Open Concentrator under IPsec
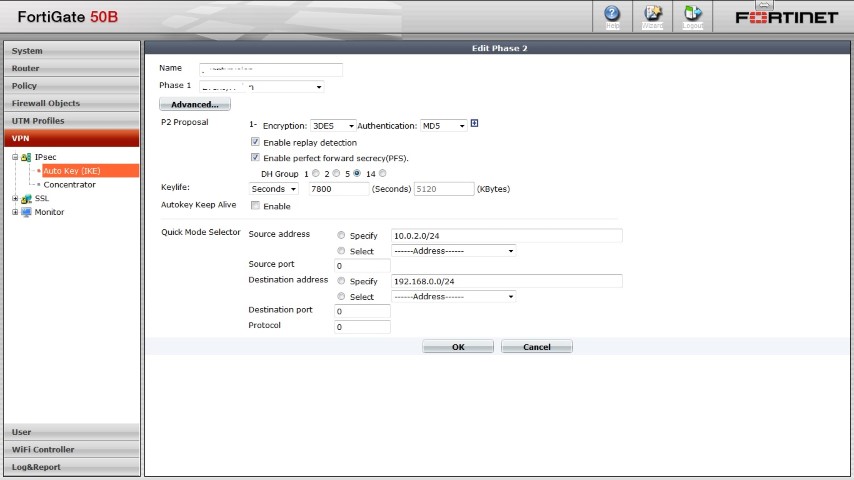 coord(69,185)
